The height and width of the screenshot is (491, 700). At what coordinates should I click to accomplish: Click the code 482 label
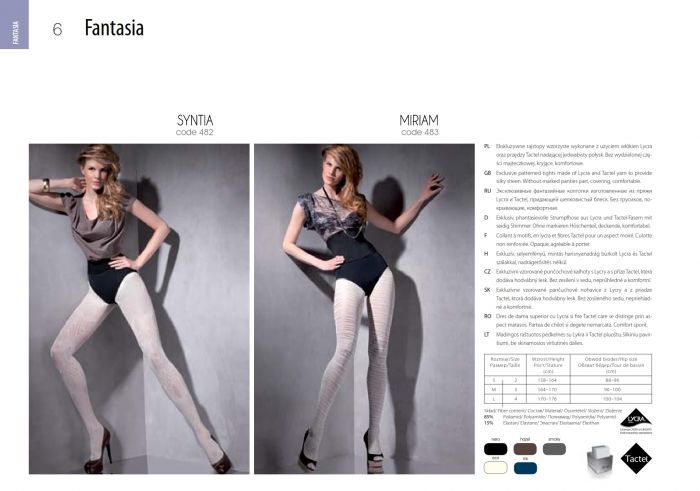(195, 132)
